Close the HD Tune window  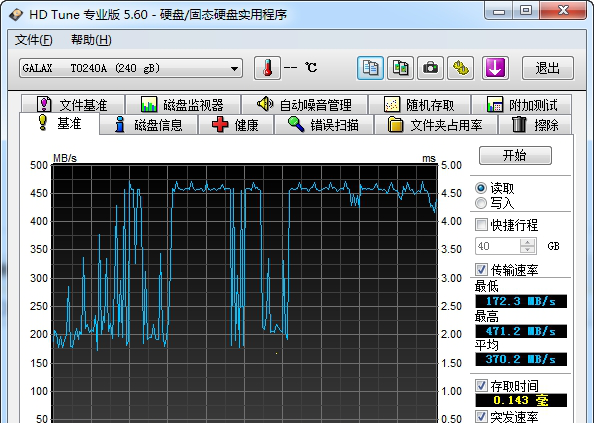(563, 11)
